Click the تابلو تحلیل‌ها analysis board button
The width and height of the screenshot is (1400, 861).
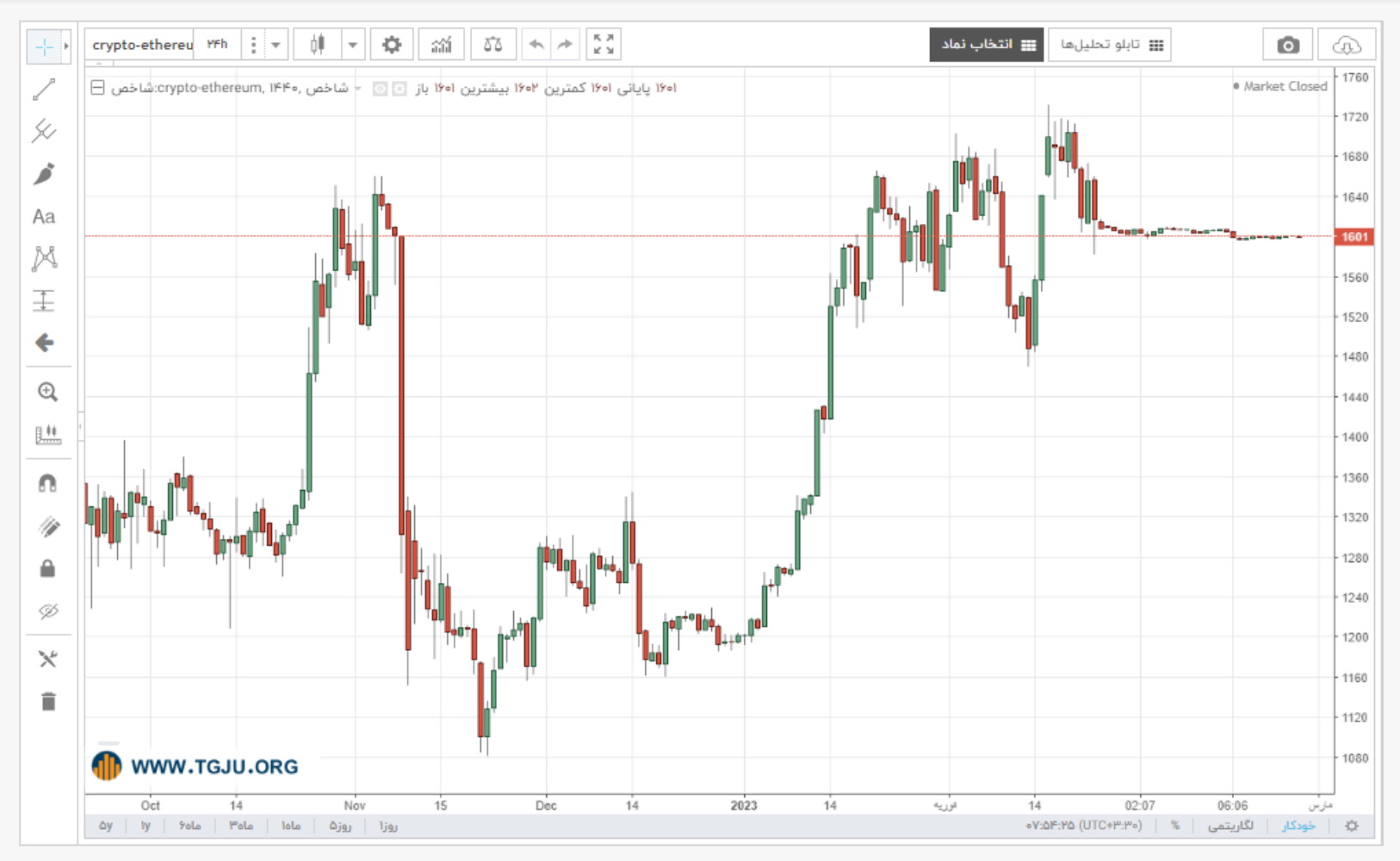point(1110,45)
